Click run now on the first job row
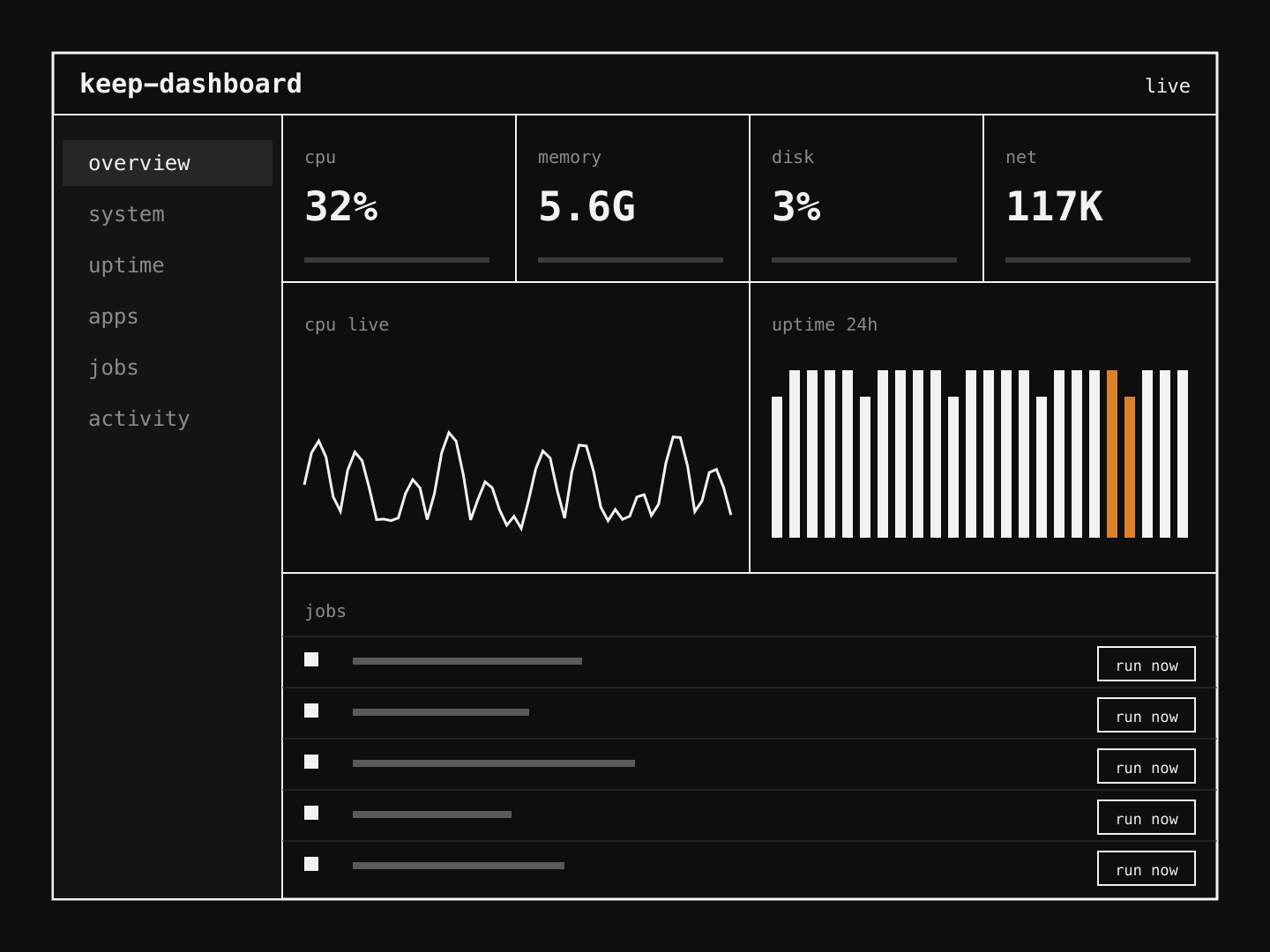The image size is (1270, 952). click(x=1147, y=664)
